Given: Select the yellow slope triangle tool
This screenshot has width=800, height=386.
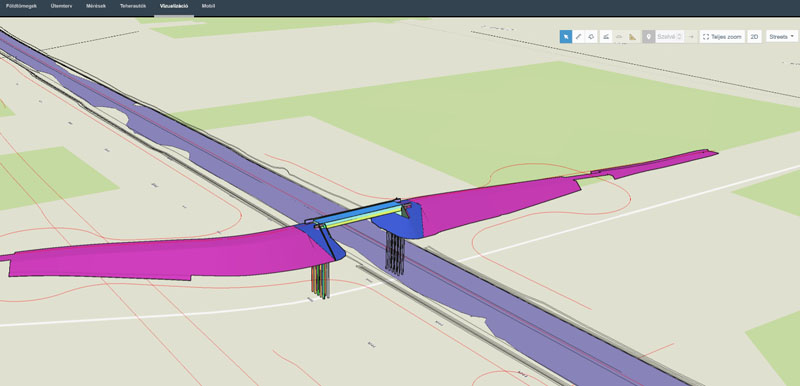Looking at the screenshot, I should [633, 37].
